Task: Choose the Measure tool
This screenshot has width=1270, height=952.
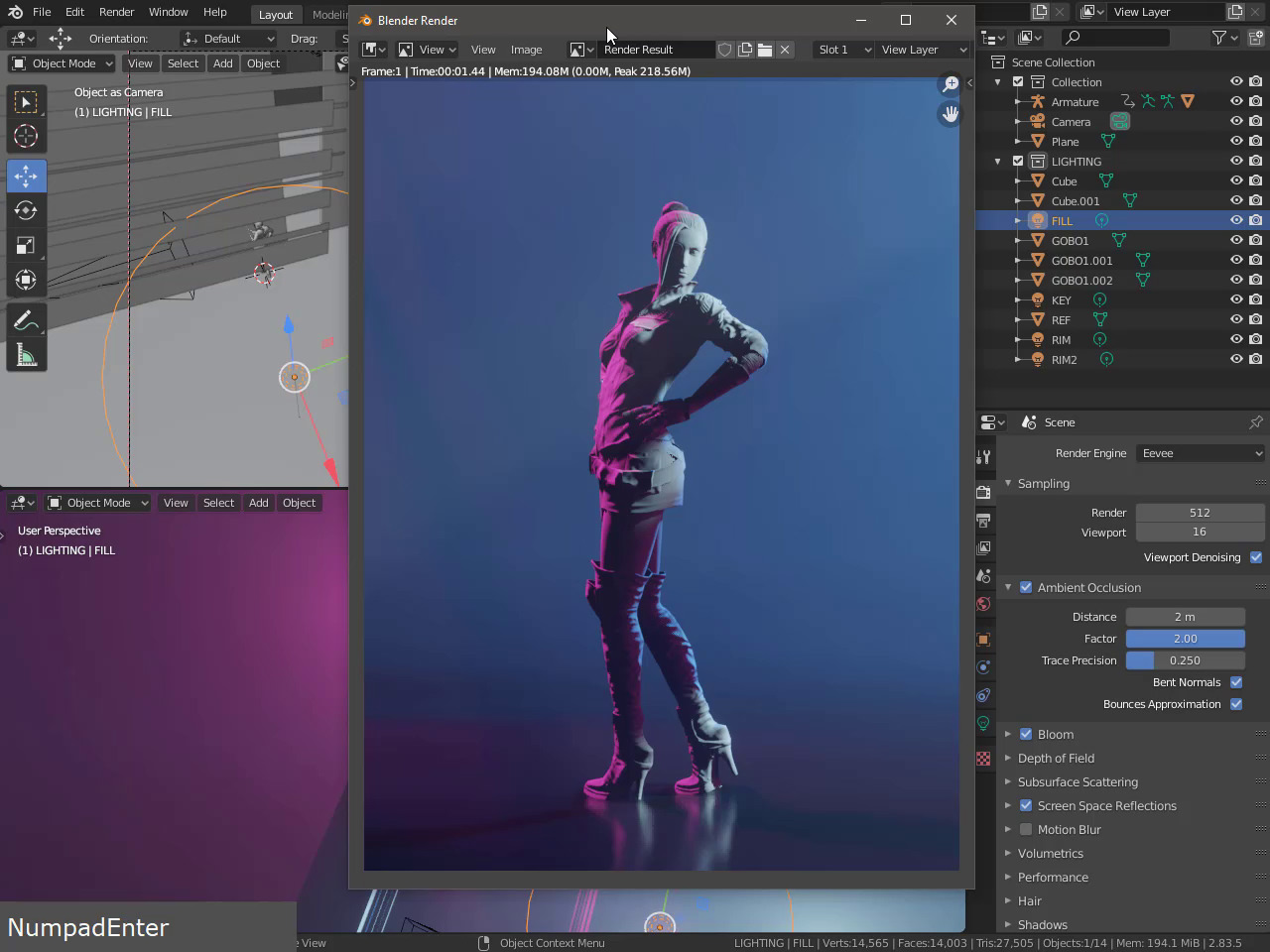Action: (26, 355)
